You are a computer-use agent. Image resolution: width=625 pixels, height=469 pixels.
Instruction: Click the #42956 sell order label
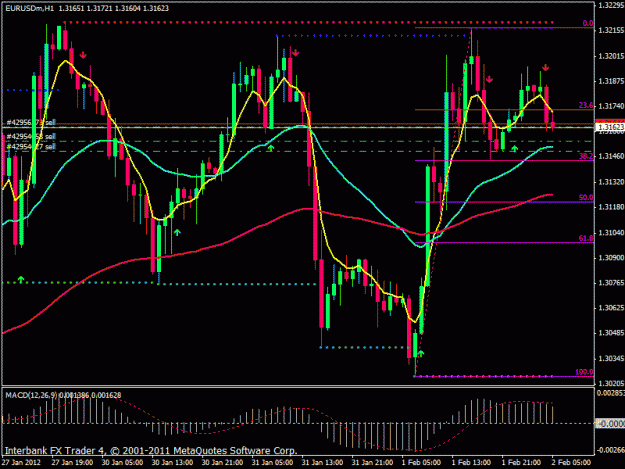31,122
